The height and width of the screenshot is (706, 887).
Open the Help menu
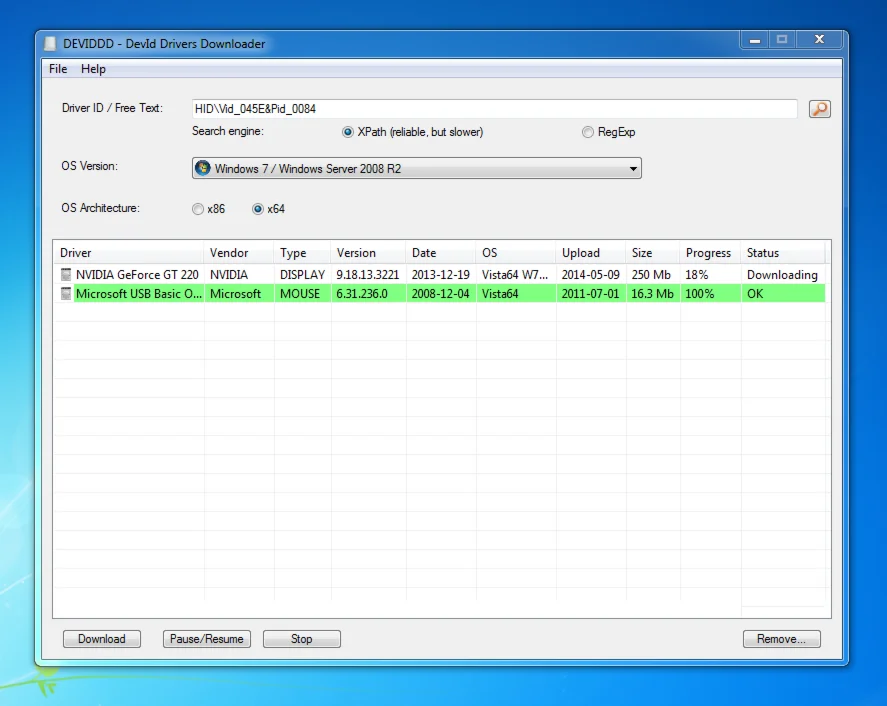pos(93,69)
